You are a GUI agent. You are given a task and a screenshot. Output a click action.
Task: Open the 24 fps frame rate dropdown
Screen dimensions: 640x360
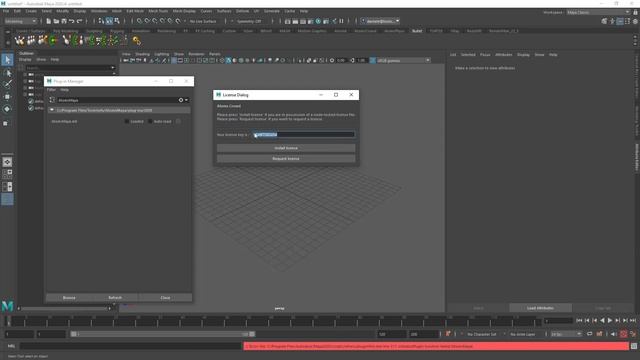click(566, 334)
